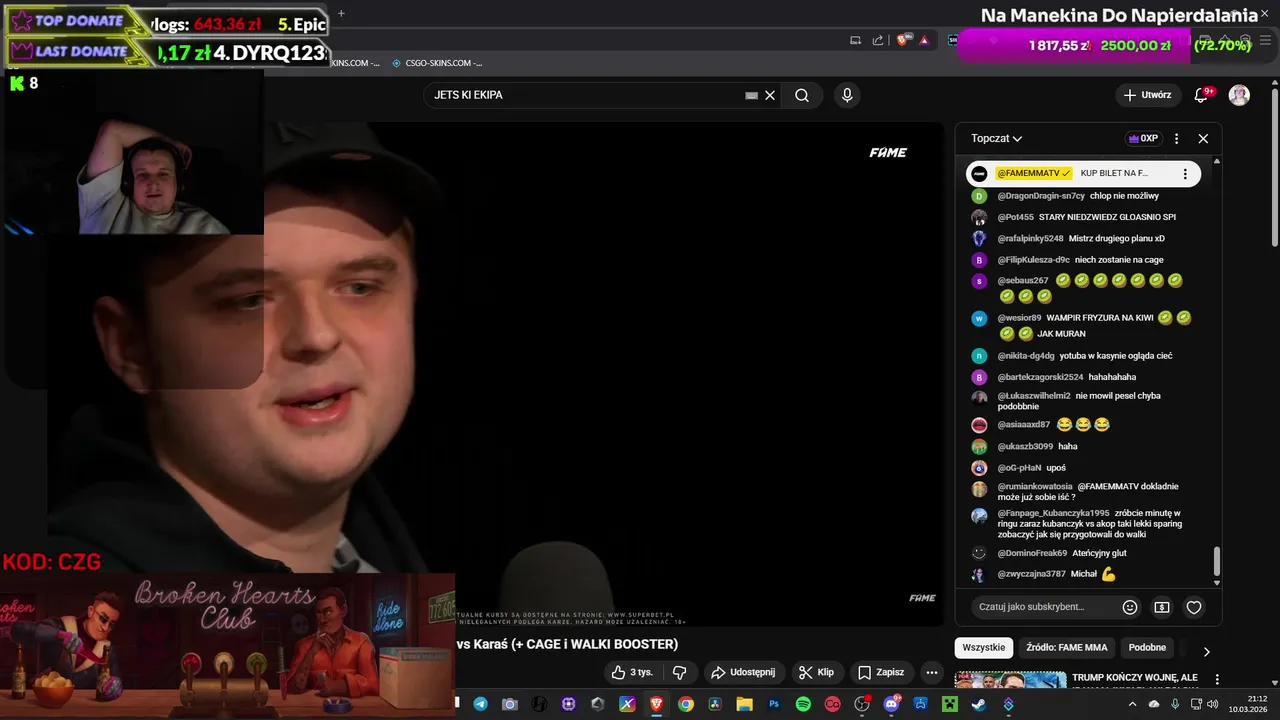Open DaVinci Resolve from the taskbar

point(715,704)
